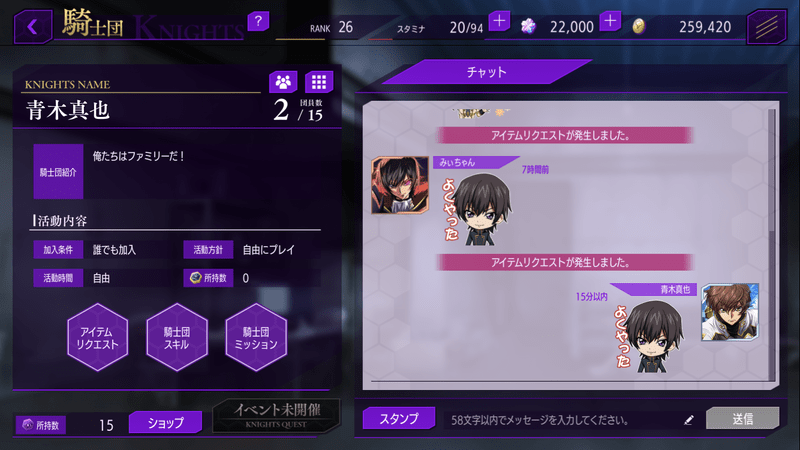
Task: Open the イベント未開催 Knights Quest banner
Action: tap(276, 416)
